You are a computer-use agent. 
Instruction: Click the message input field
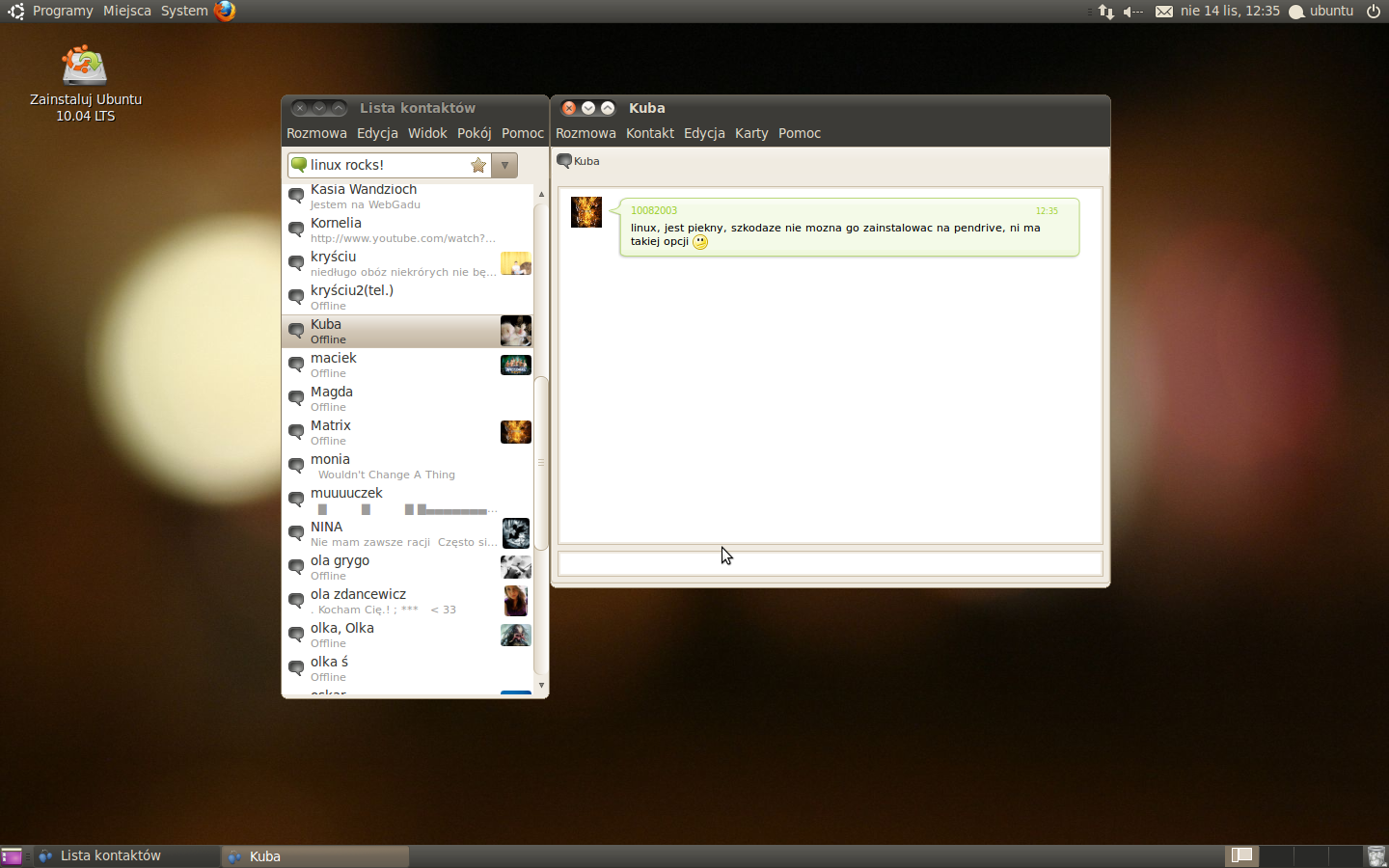[x=830, y=563]
